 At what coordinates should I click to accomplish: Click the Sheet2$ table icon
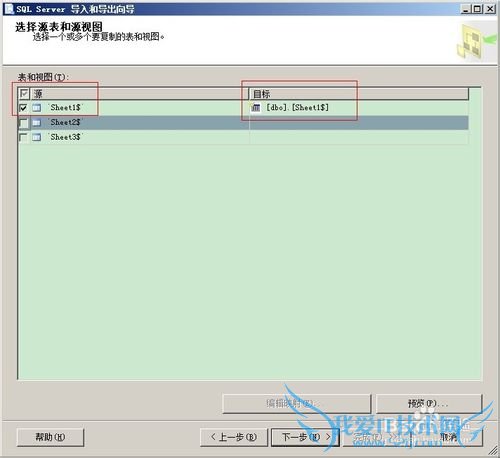coord(37,123)
